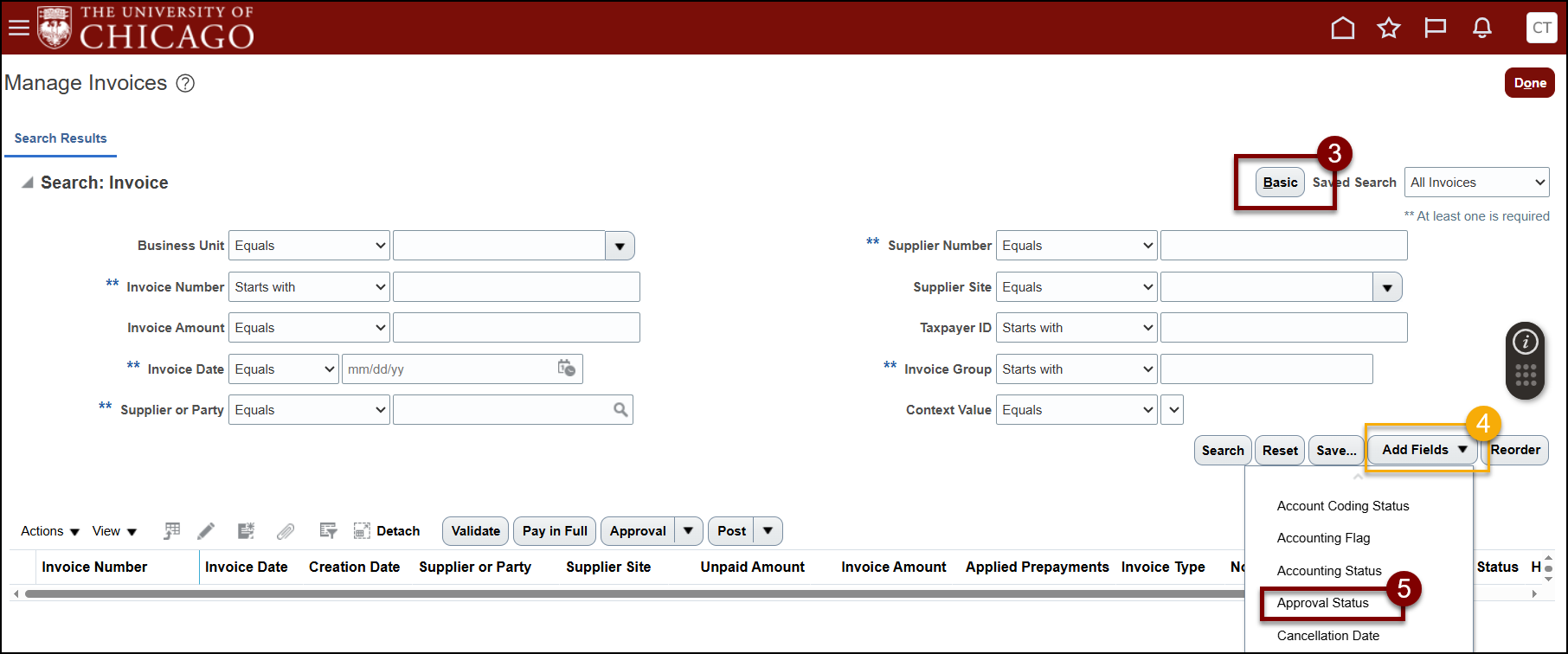Click the Supplier or Party search icon

620,410
